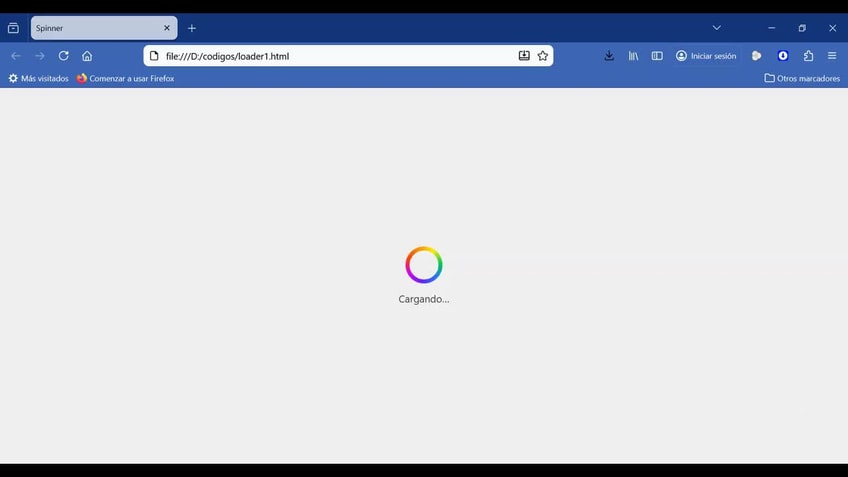Click Iniciar sesión account button

pos(706,56)
